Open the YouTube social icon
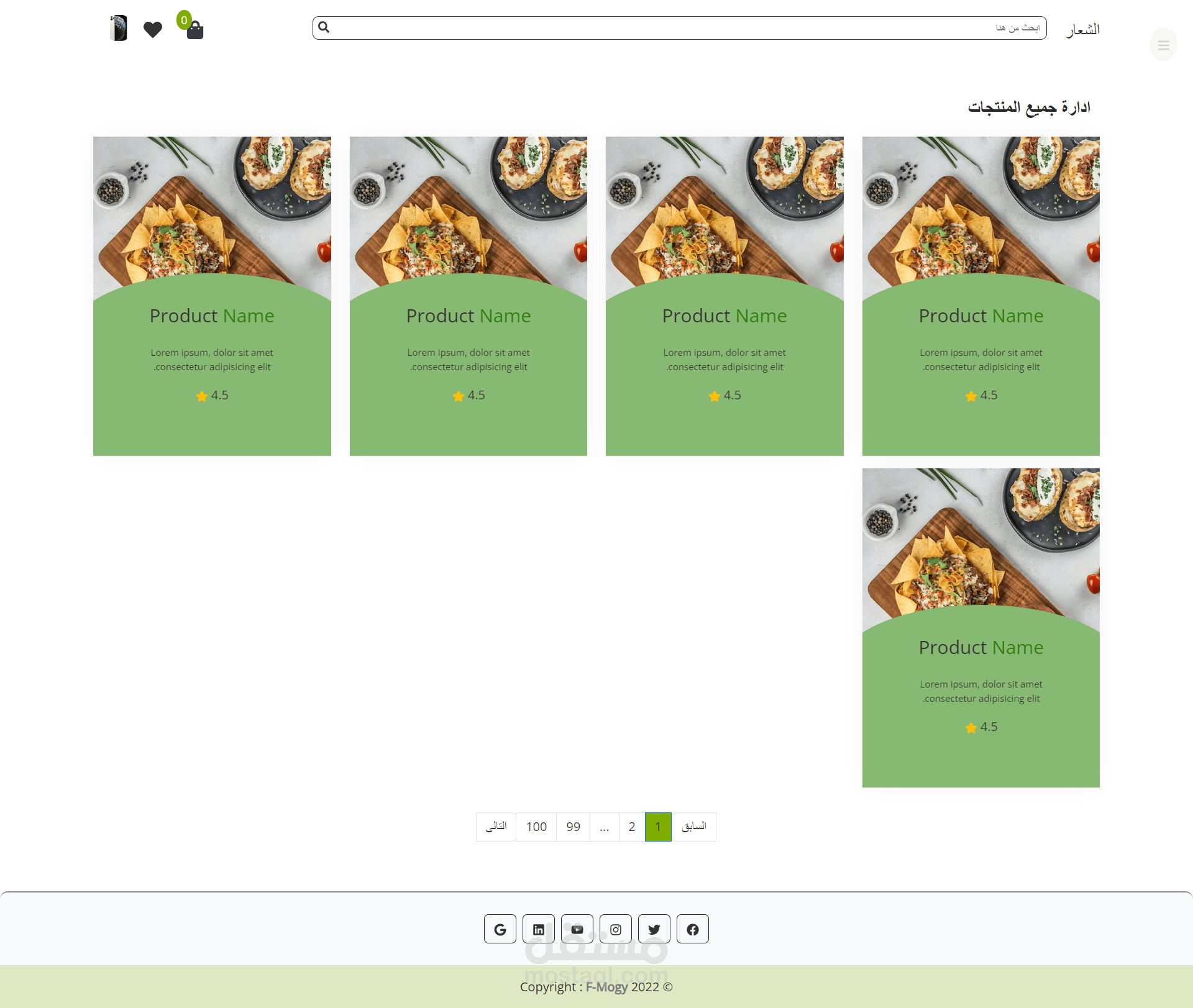Viewport: 1193px width, 1008px height. coord(577,929)
